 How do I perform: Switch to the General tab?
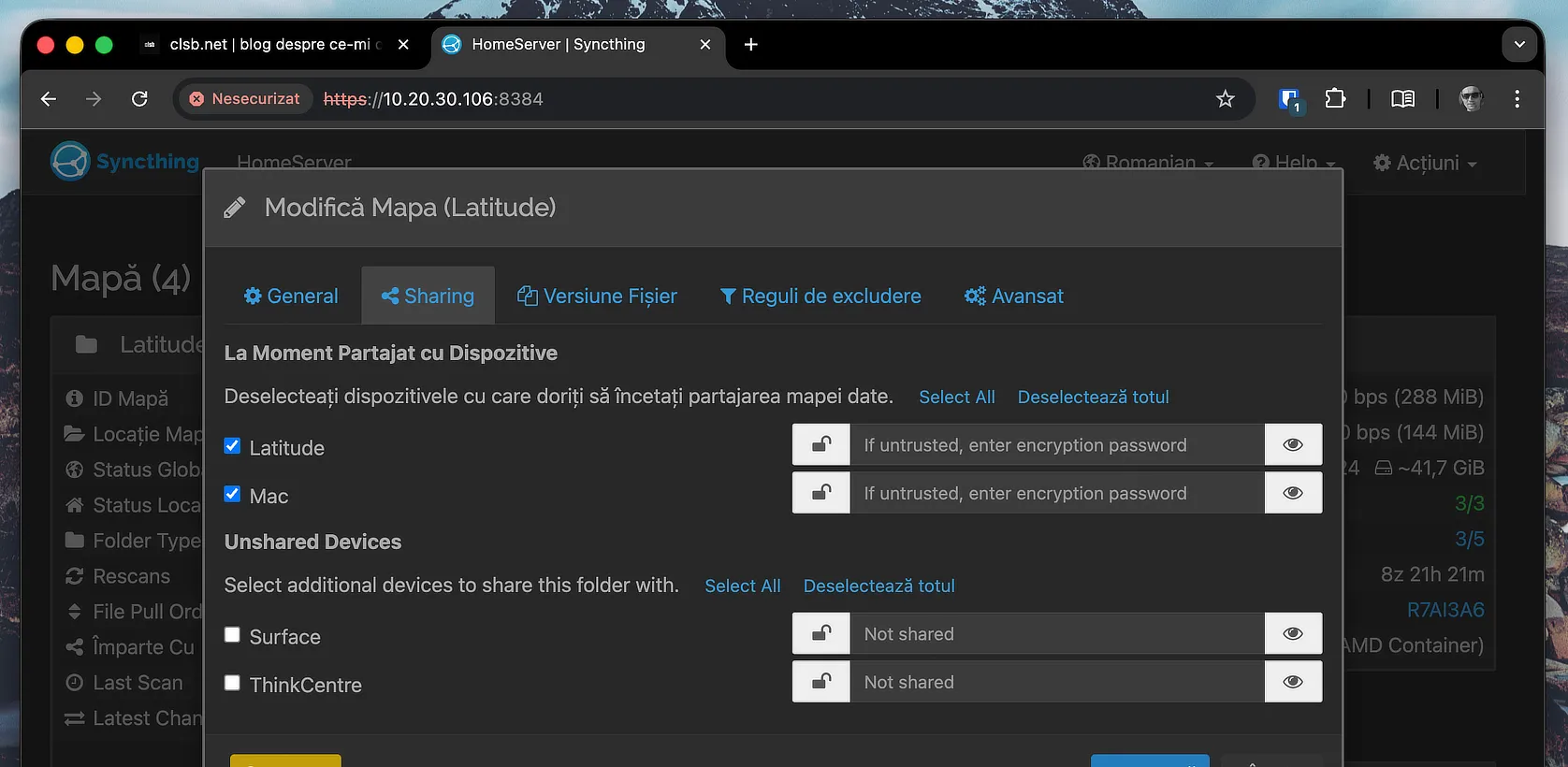(291, 297)
